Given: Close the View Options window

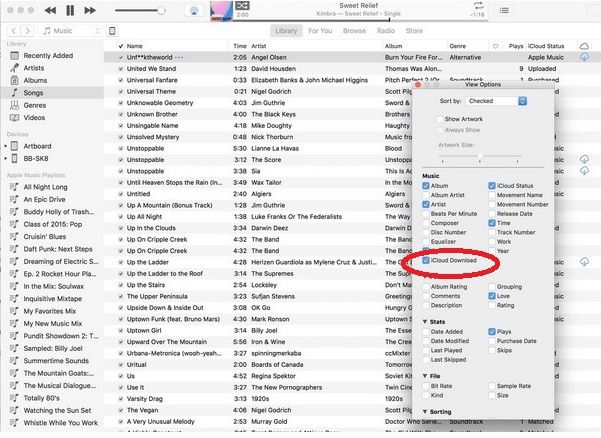Looking at the screenshot, I should click(418, 85).
